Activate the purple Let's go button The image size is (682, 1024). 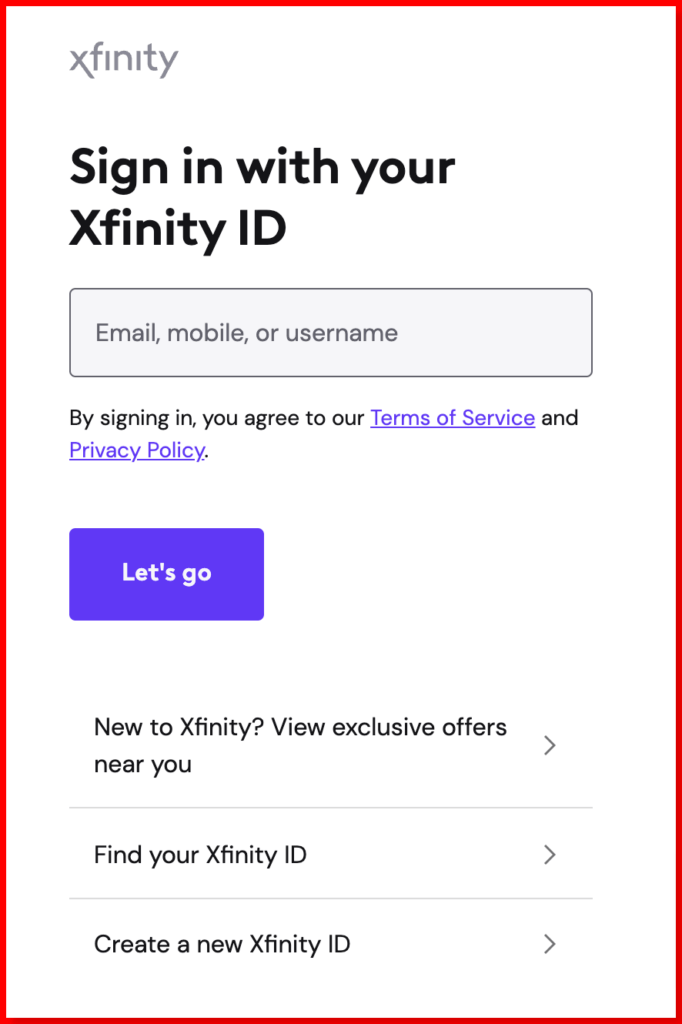(x=166, y=573)
